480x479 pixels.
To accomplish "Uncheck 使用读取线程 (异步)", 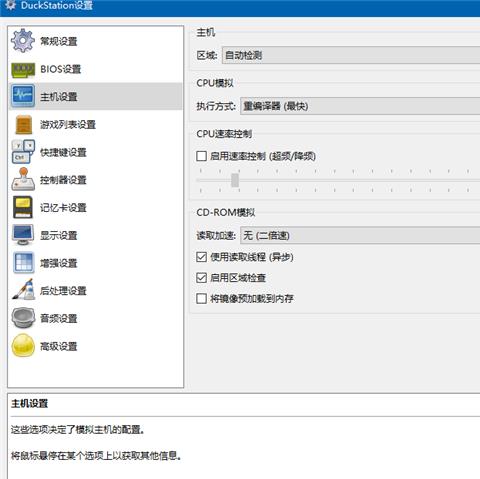I will tap(201, 257).
